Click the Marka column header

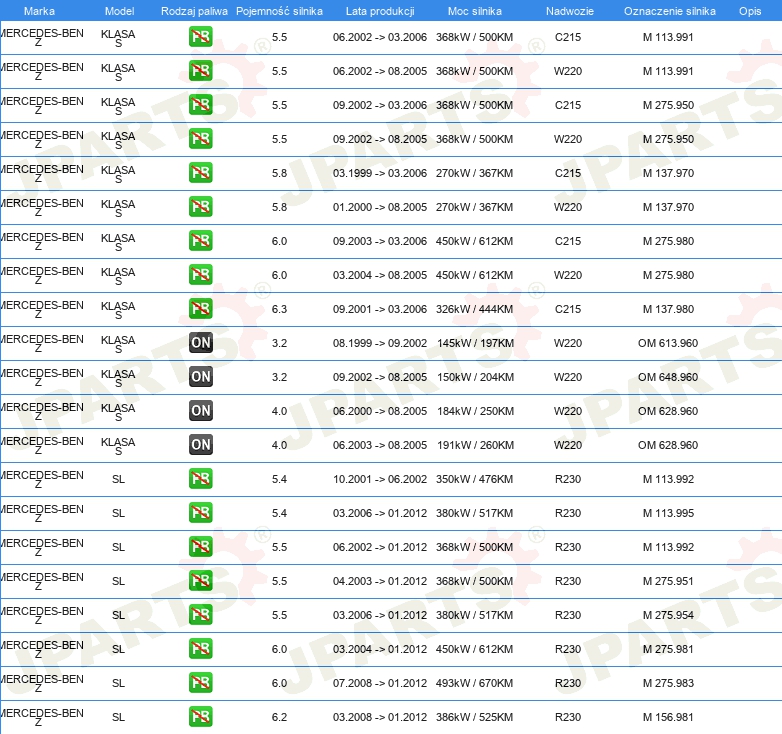click(39, 10)
